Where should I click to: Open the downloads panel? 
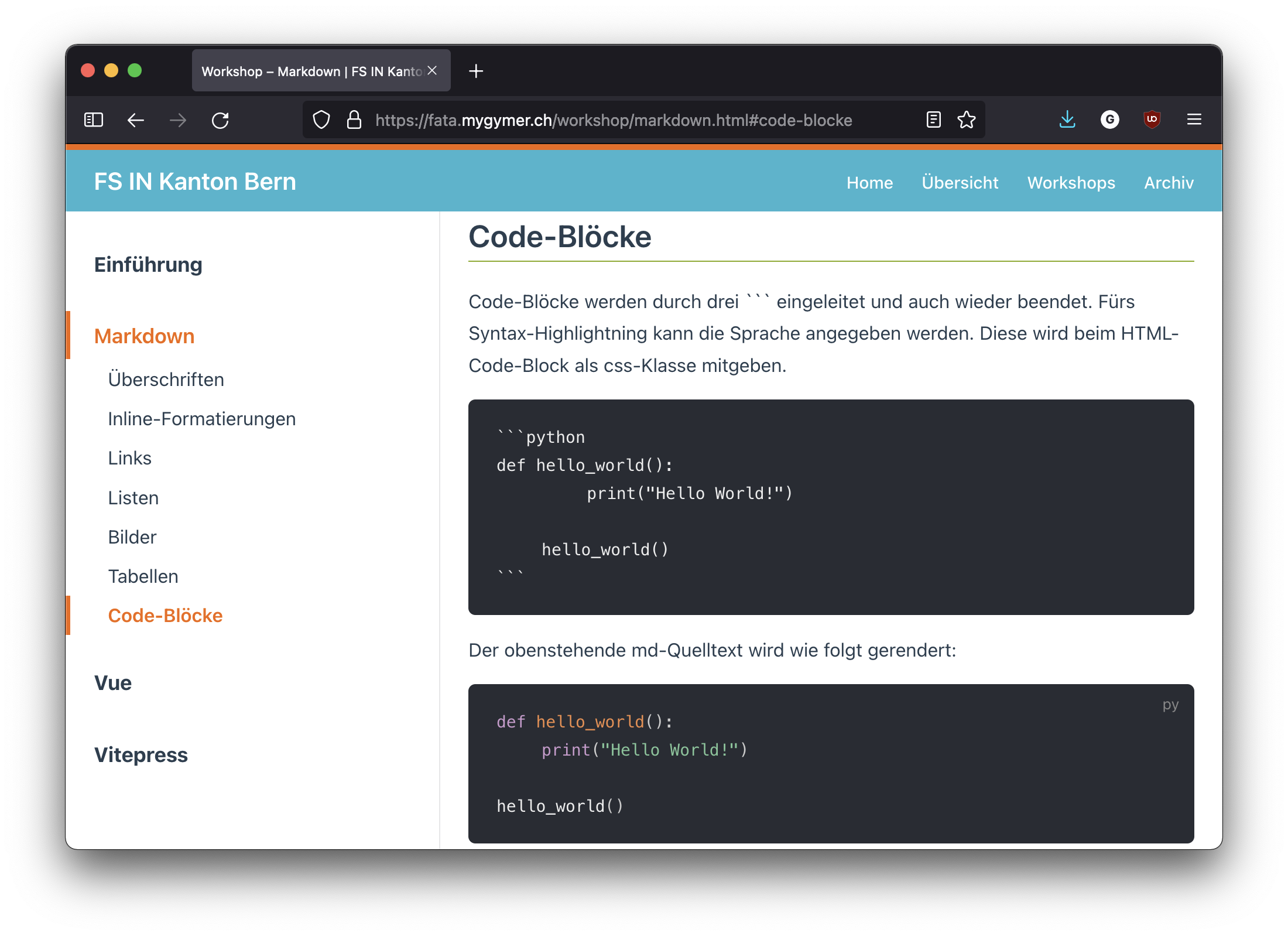(x=1067, y=119)
